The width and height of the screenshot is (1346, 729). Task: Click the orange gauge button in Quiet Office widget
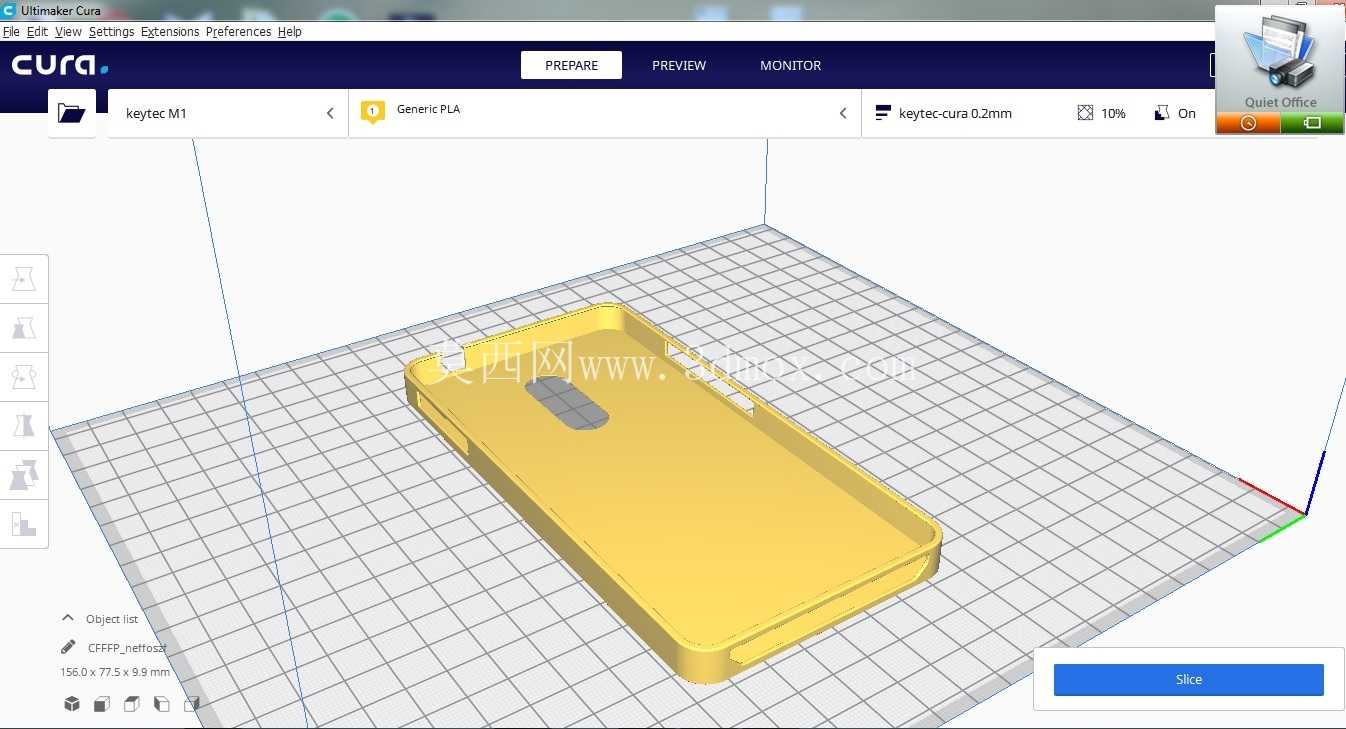click(x=1248, y=123)
